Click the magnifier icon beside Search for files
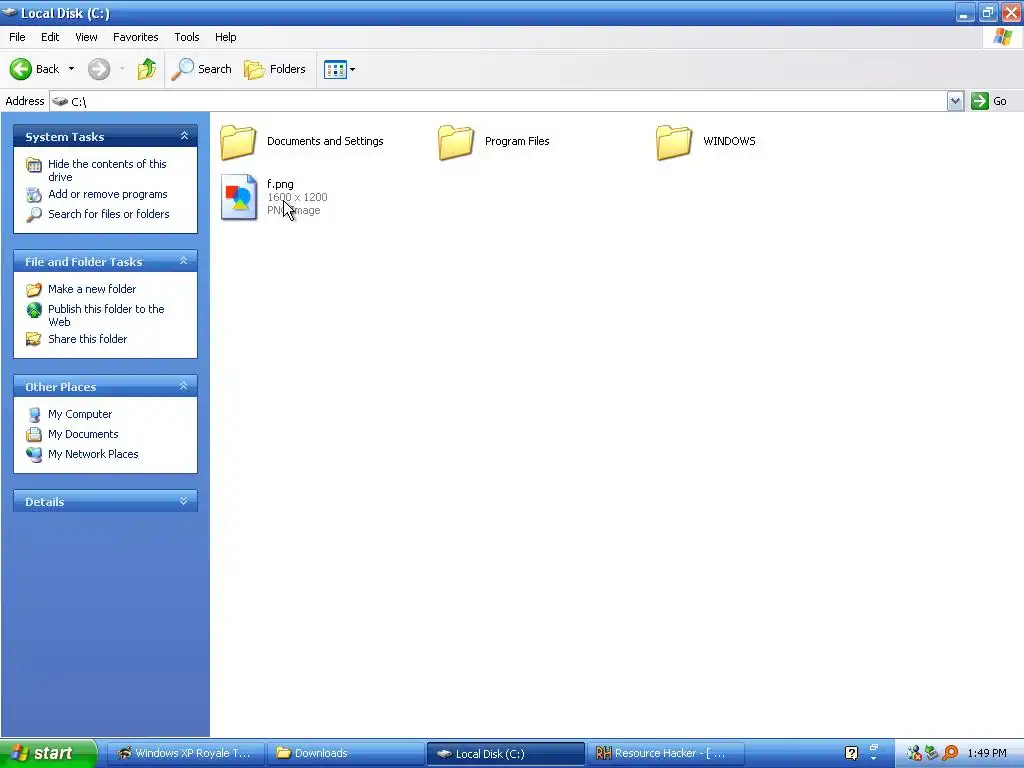Viewport: 1024px width, 768px height. 34,214
